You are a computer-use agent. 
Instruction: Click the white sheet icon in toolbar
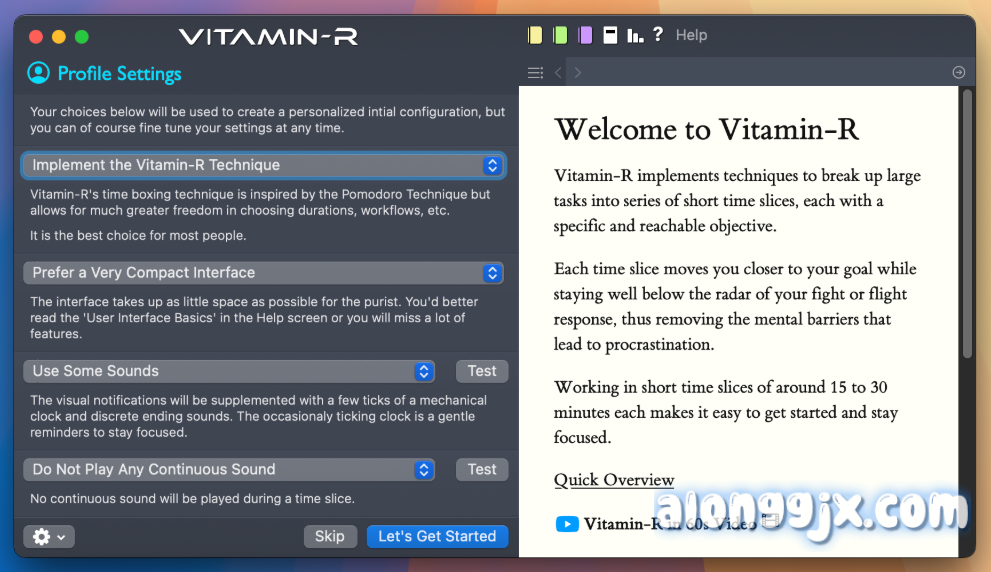pyautogui.click(x=610, y=35)
